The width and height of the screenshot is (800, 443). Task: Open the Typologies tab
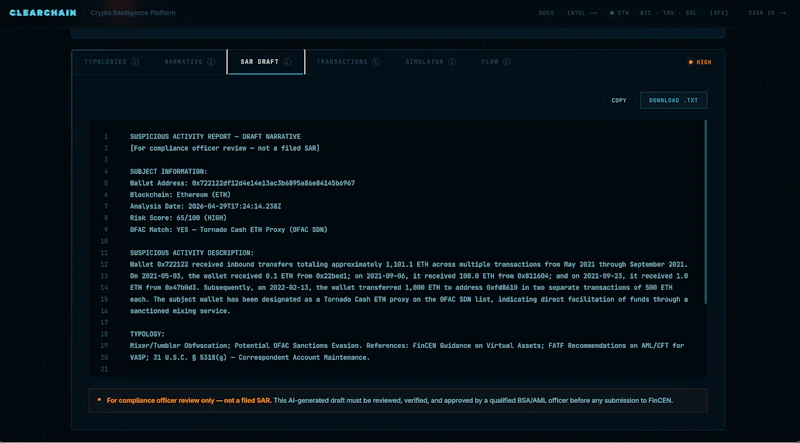pos(111,62)
